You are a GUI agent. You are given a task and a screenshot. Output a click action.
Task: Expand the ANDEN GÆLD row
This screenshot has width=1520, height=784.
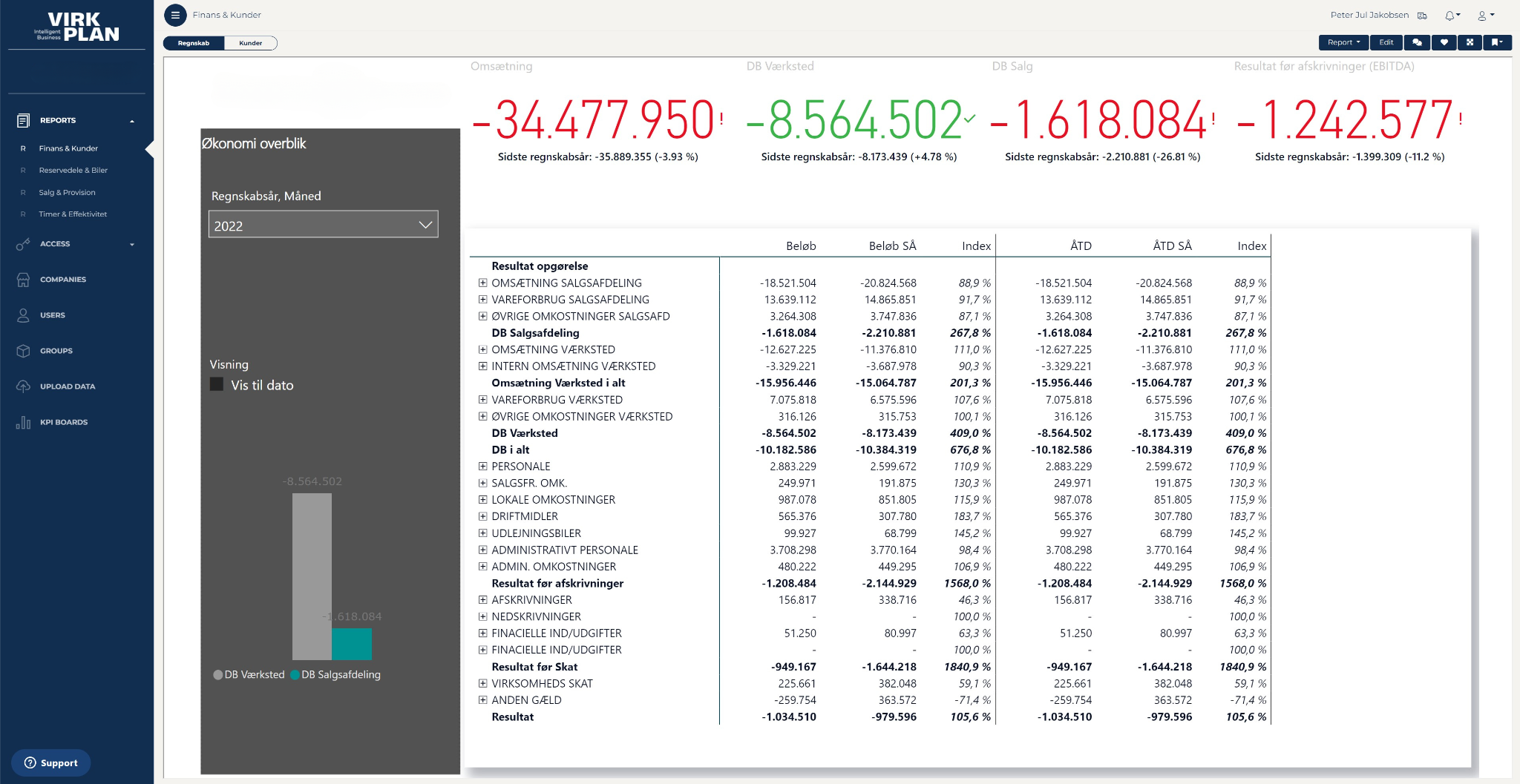coord(482,700)
